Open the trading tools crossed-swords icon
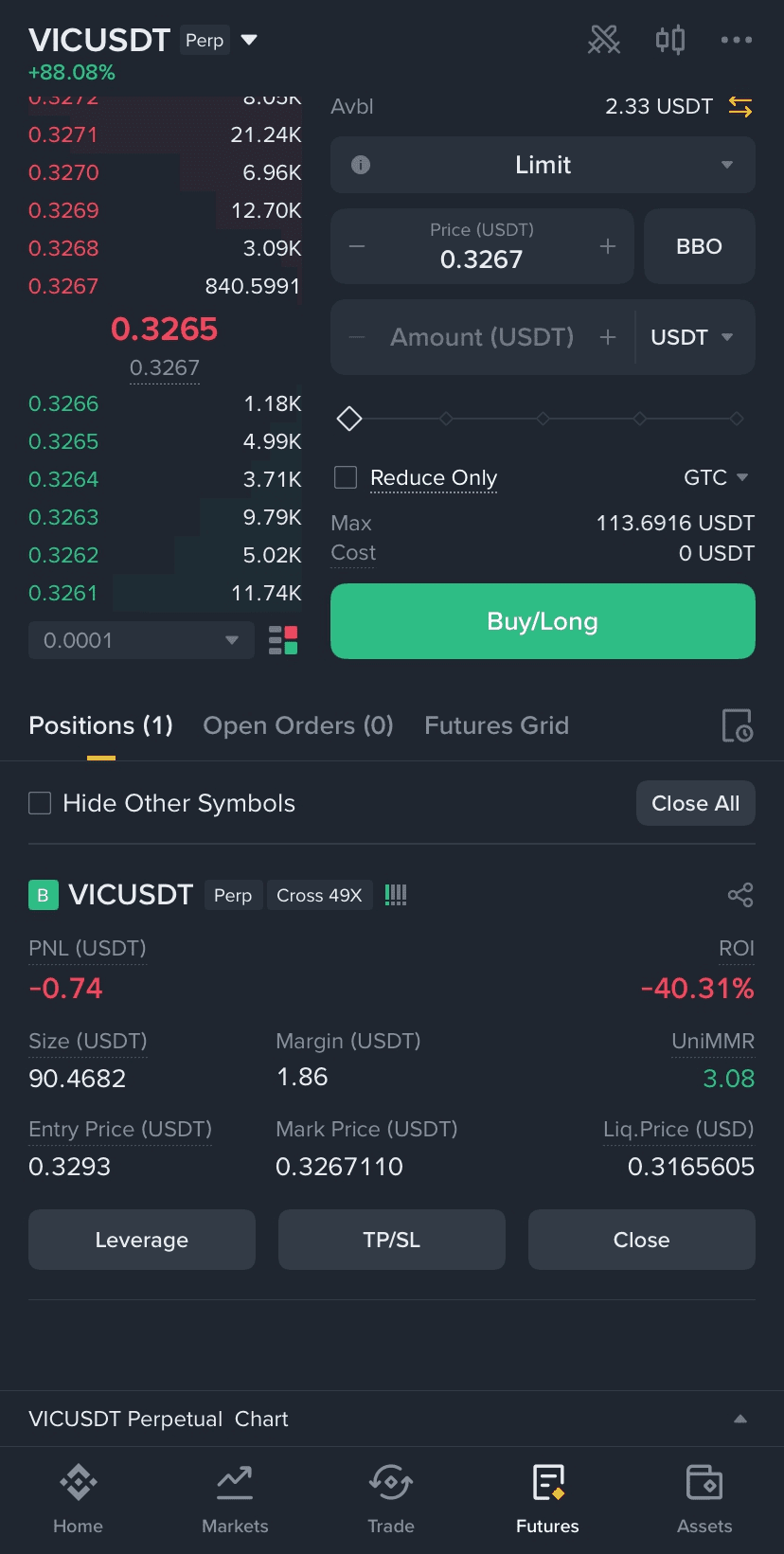The image size is (784, 1554). pyautogui.click(x=603, y=40)
